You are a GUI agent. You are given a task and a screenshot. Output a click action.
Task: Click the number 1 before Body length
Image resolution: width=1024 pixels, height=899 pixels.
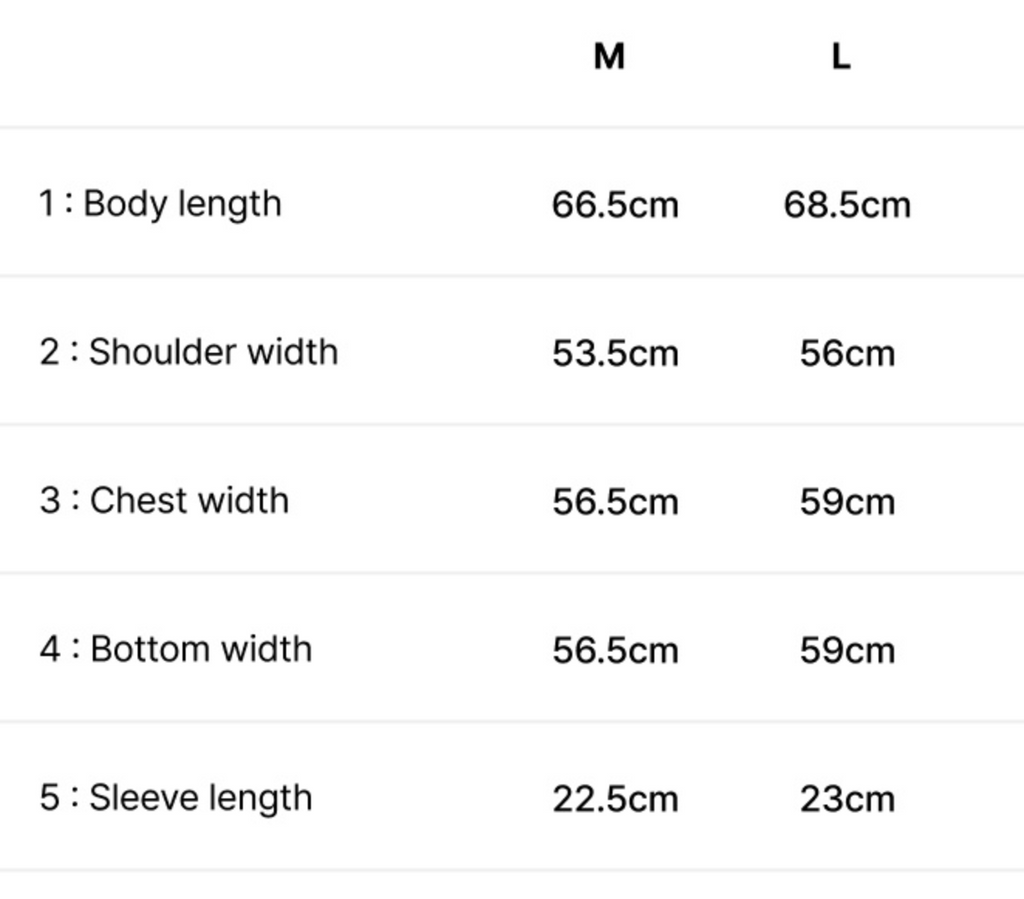pos(47,203)
